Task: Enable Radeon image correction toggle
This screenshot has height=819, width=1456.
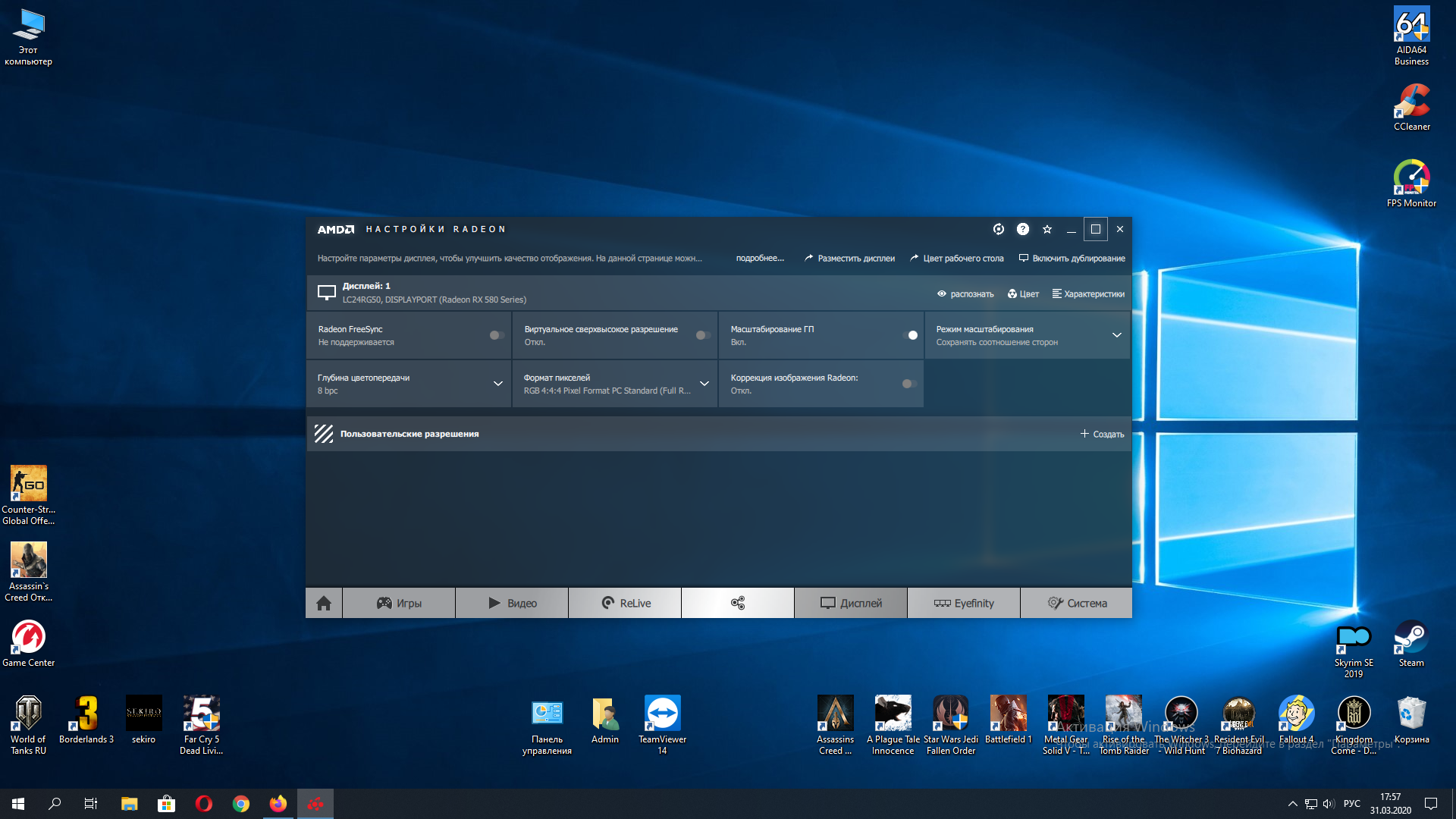Action: click(x=908, y=384)
